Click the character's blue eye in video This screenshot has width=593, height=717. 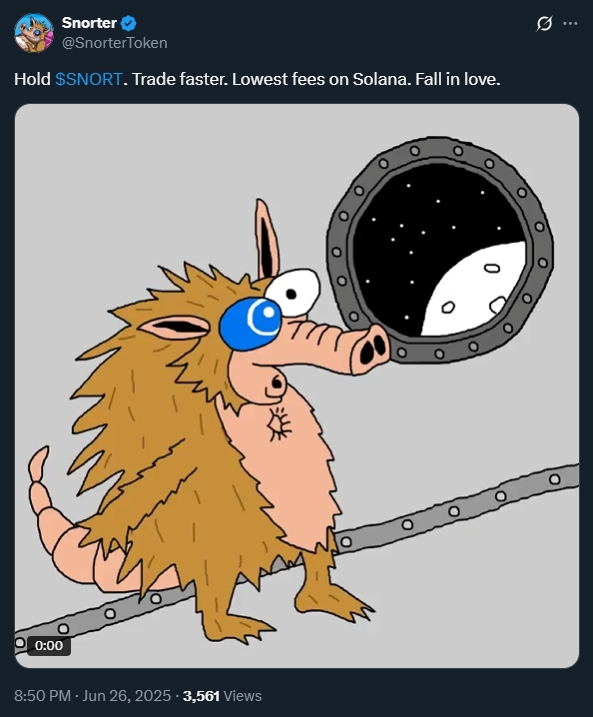click(x=250, y=323)
